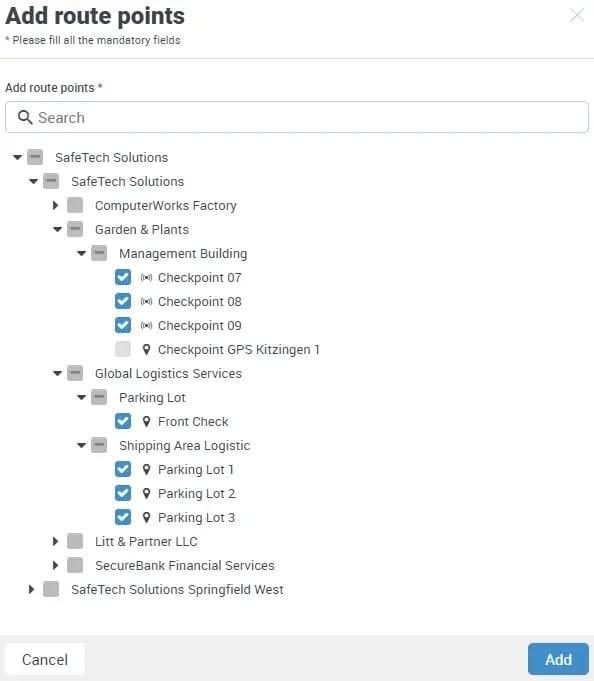Click the search magnifier icon
Viewport: 594px width, 681px height.
coord(25,117)
